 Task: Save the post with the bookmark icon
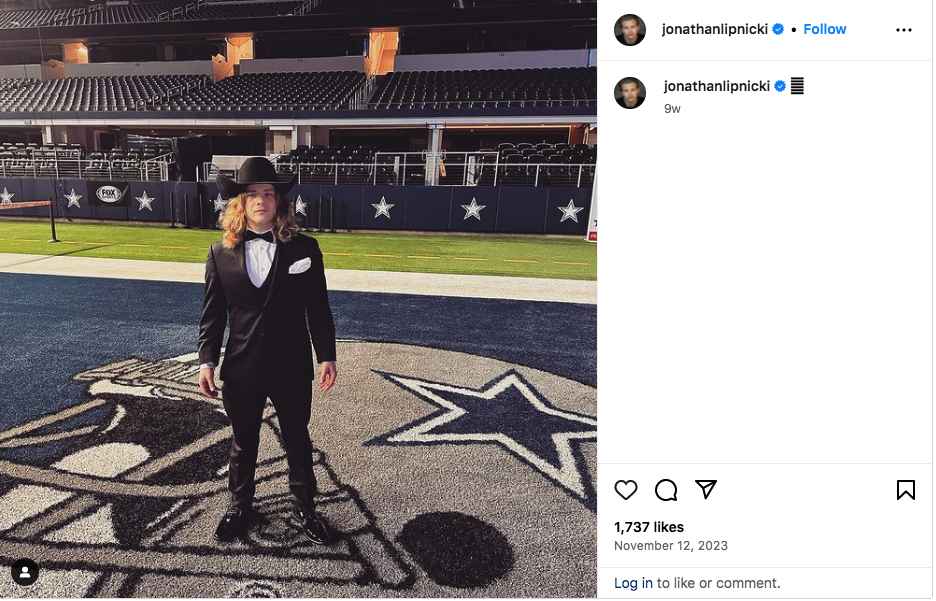[x=906, y=490]
